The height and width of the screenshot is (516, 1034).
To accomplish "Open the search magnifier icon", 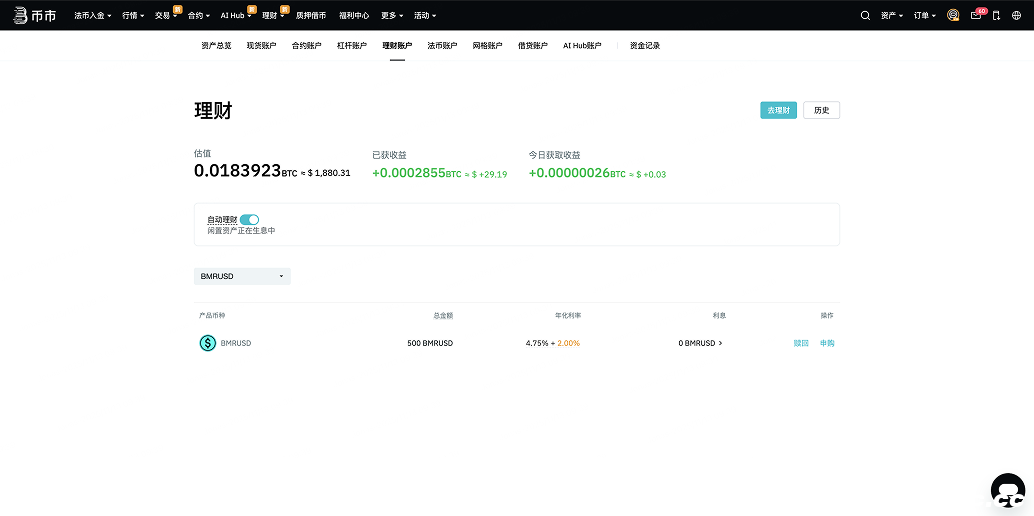I will [x=865, y=15].
